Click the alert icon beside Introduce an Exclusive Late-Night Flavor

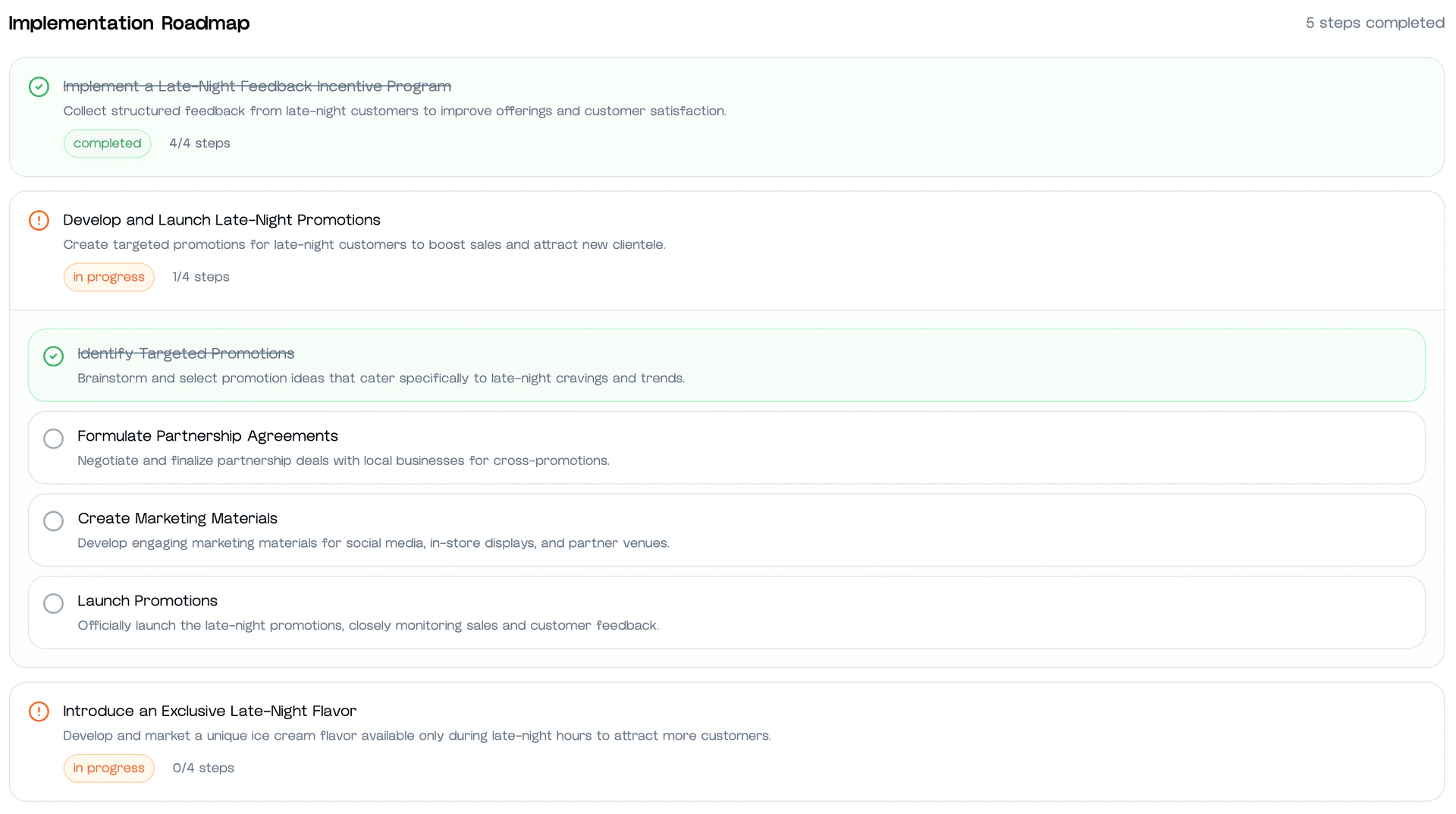pyautogui.click(x=39, y=711)
